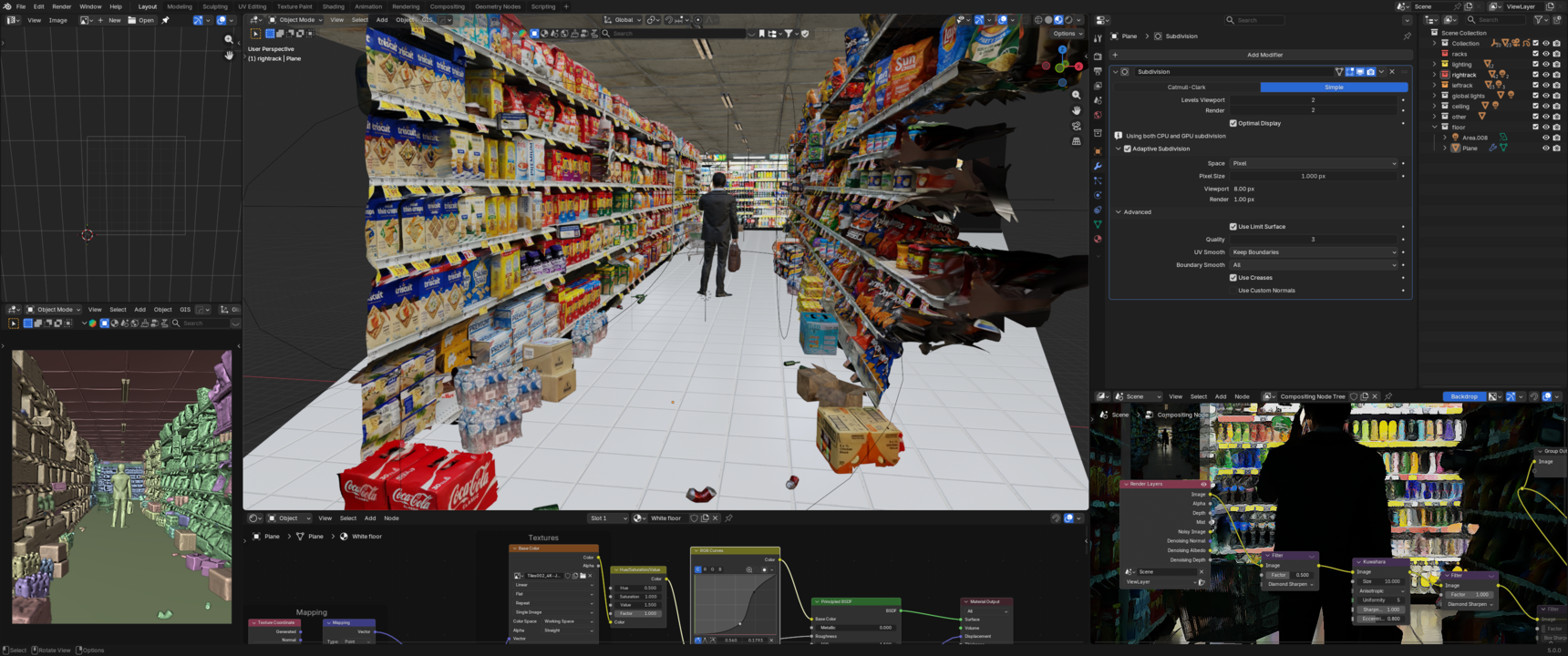The image size is (1568, 656).
Task: Open the Object Data properties tab icon
Action: [x=1098, y=224]
